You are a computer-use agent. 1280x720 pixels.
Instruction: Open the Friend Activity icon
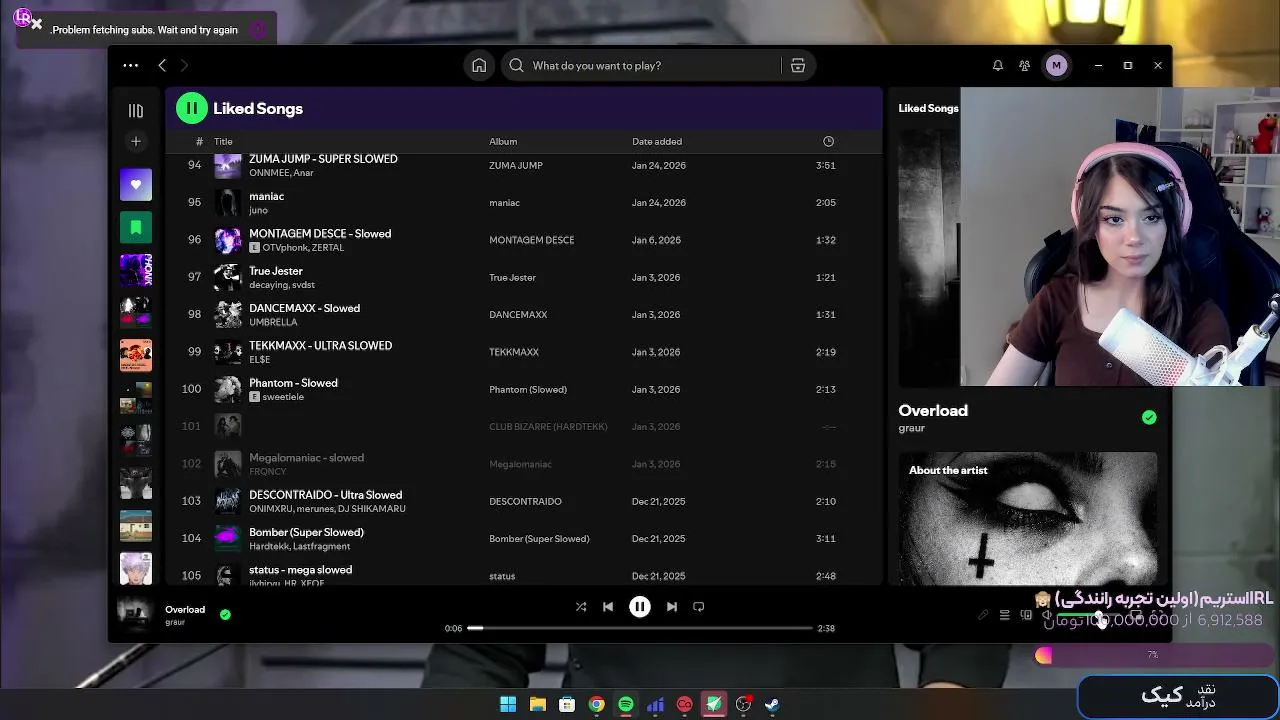click(1024, 65)
